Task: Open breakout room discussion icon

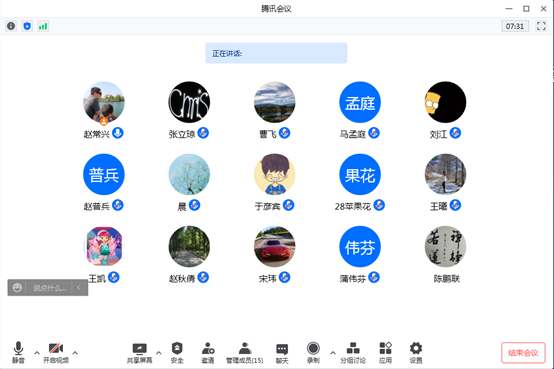Action: click(353, 352)
